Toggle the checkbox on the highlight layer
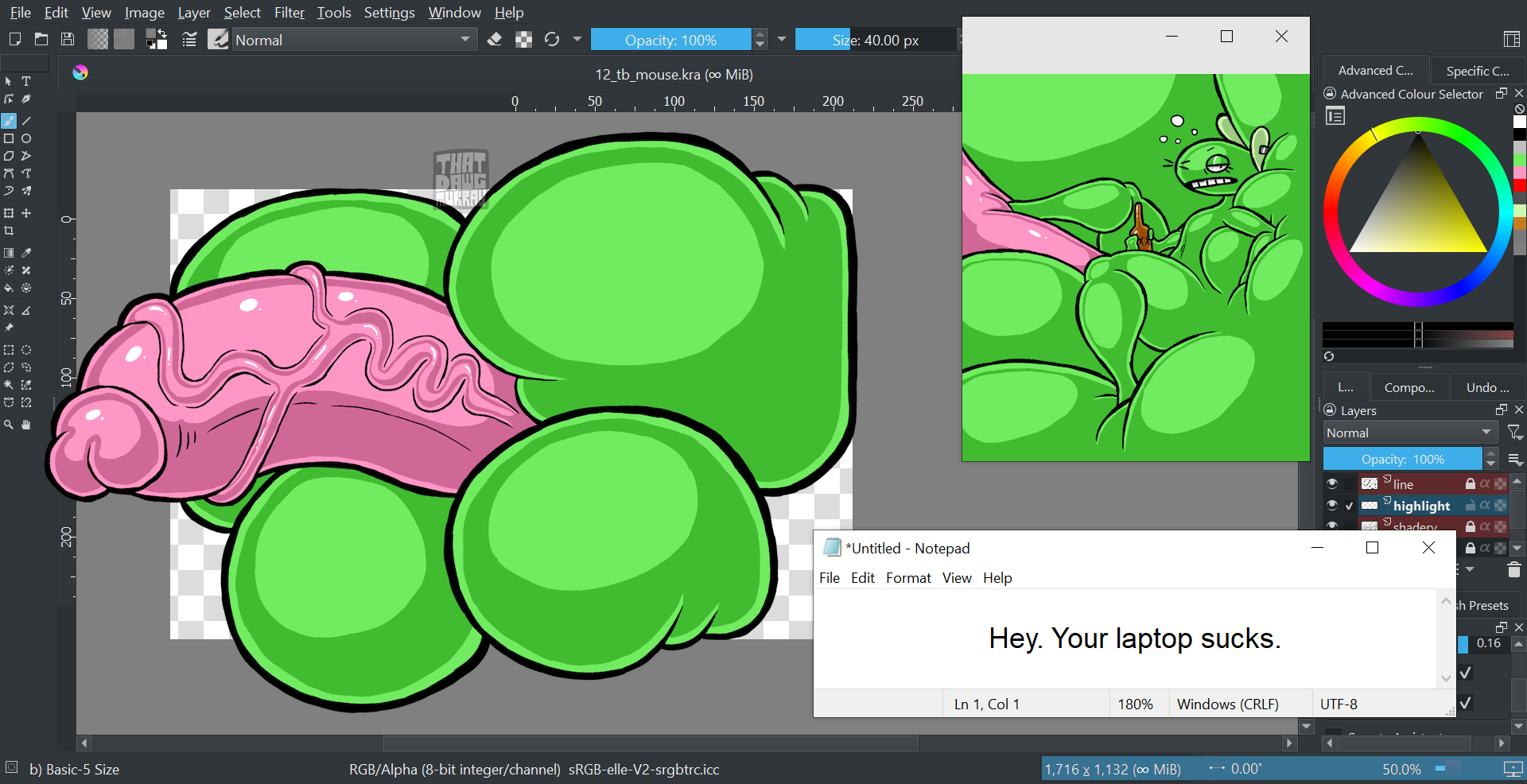 [1349, 506]
